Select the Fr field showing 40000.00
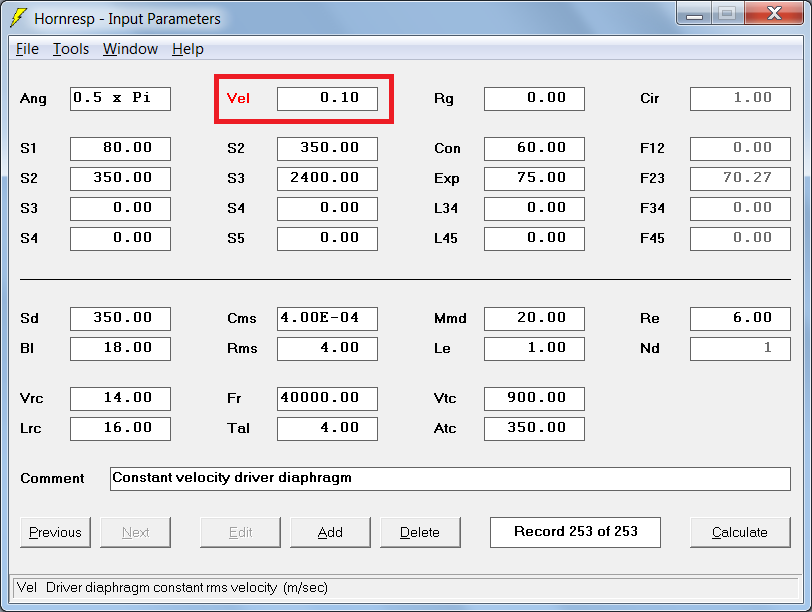The image size is (812, 612). click(327, 399)
